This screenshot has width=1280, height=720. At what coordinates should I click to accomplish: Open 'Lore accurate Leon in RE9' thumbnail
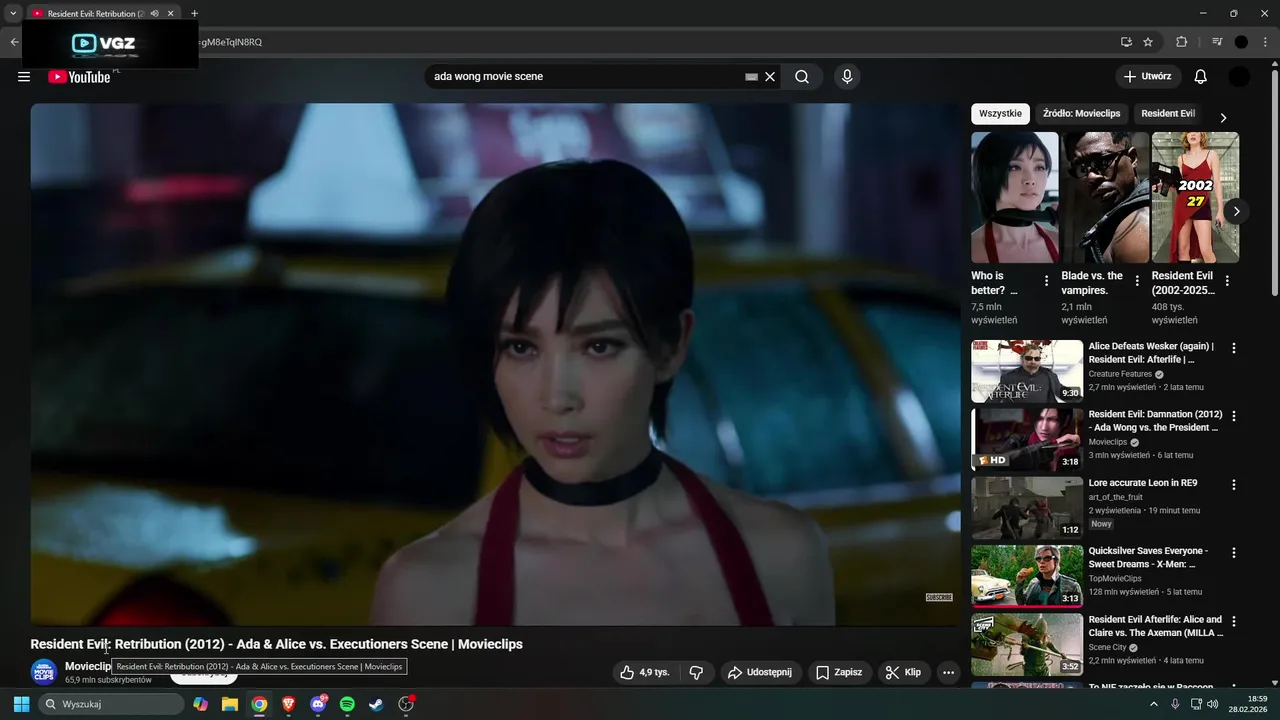[1027, 508]
